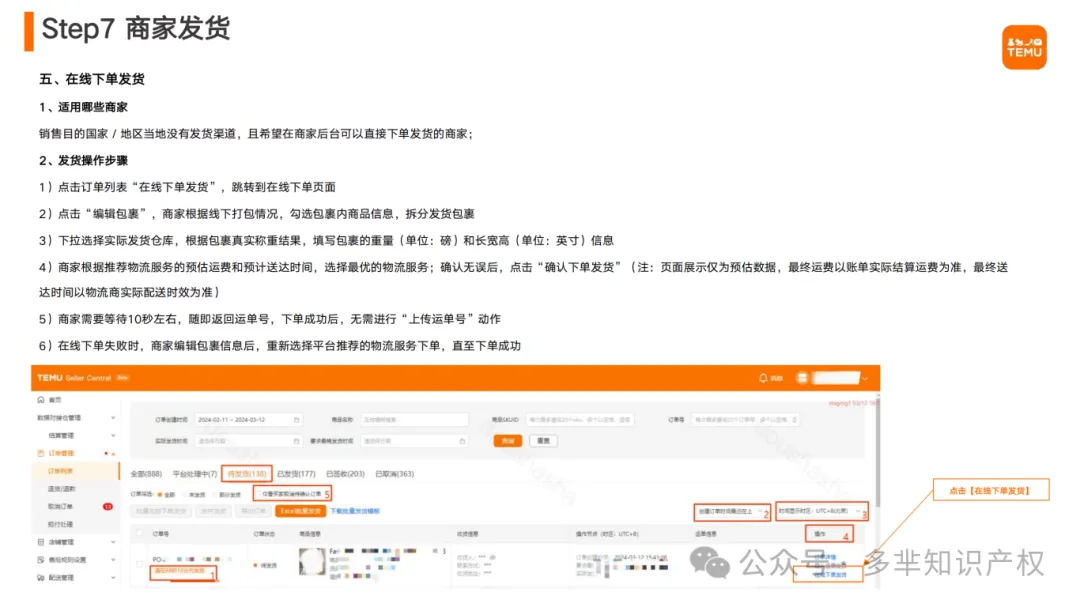Click the orange TEMU logo on the slide
This screenshot has width=1080, height=607.
point(1024,48)
